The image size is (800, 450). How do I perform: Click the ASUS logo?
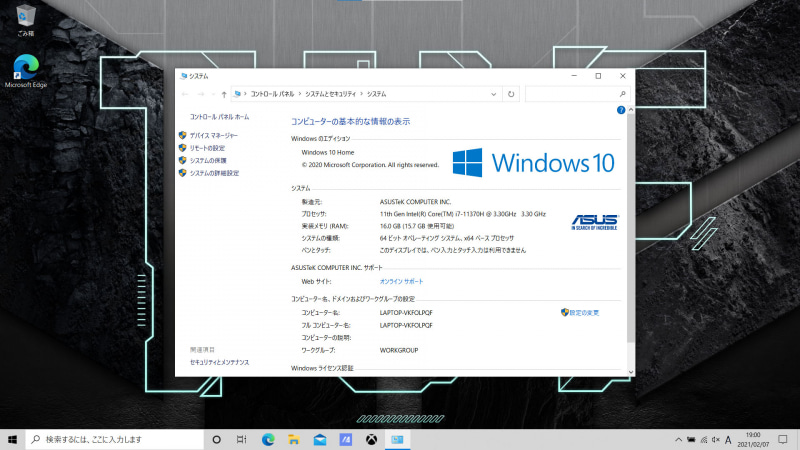coord(595,222)
